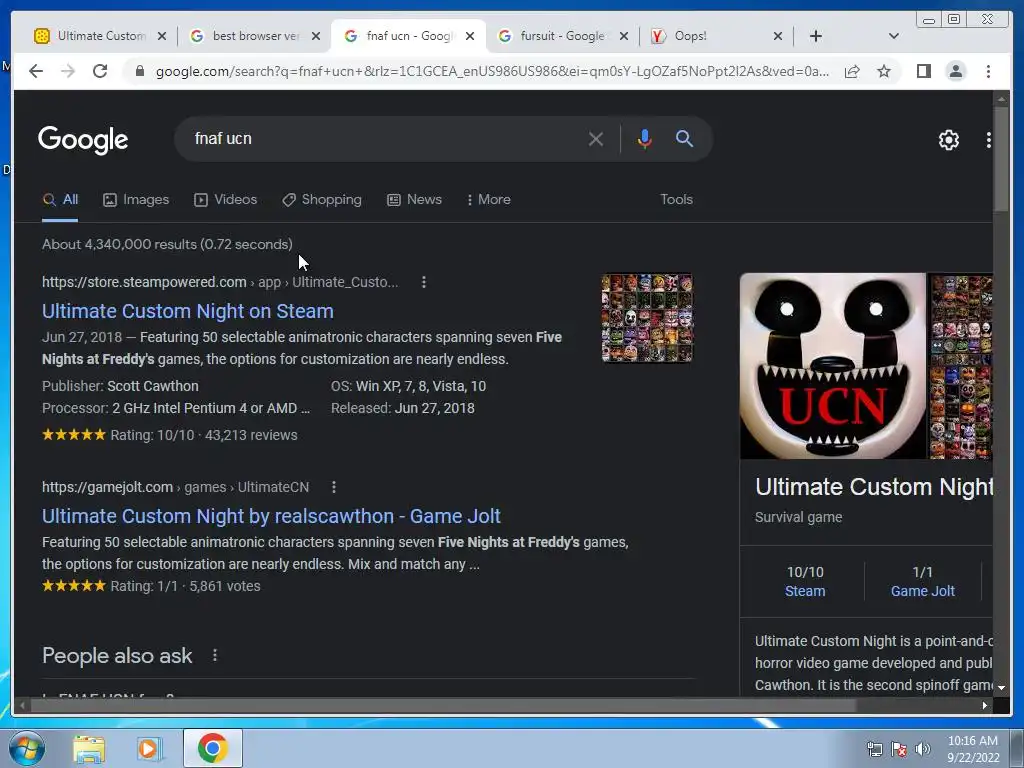Clear the search box with the X icon
The height and width of the screenshot is (768, 1024).
point(595,138)
